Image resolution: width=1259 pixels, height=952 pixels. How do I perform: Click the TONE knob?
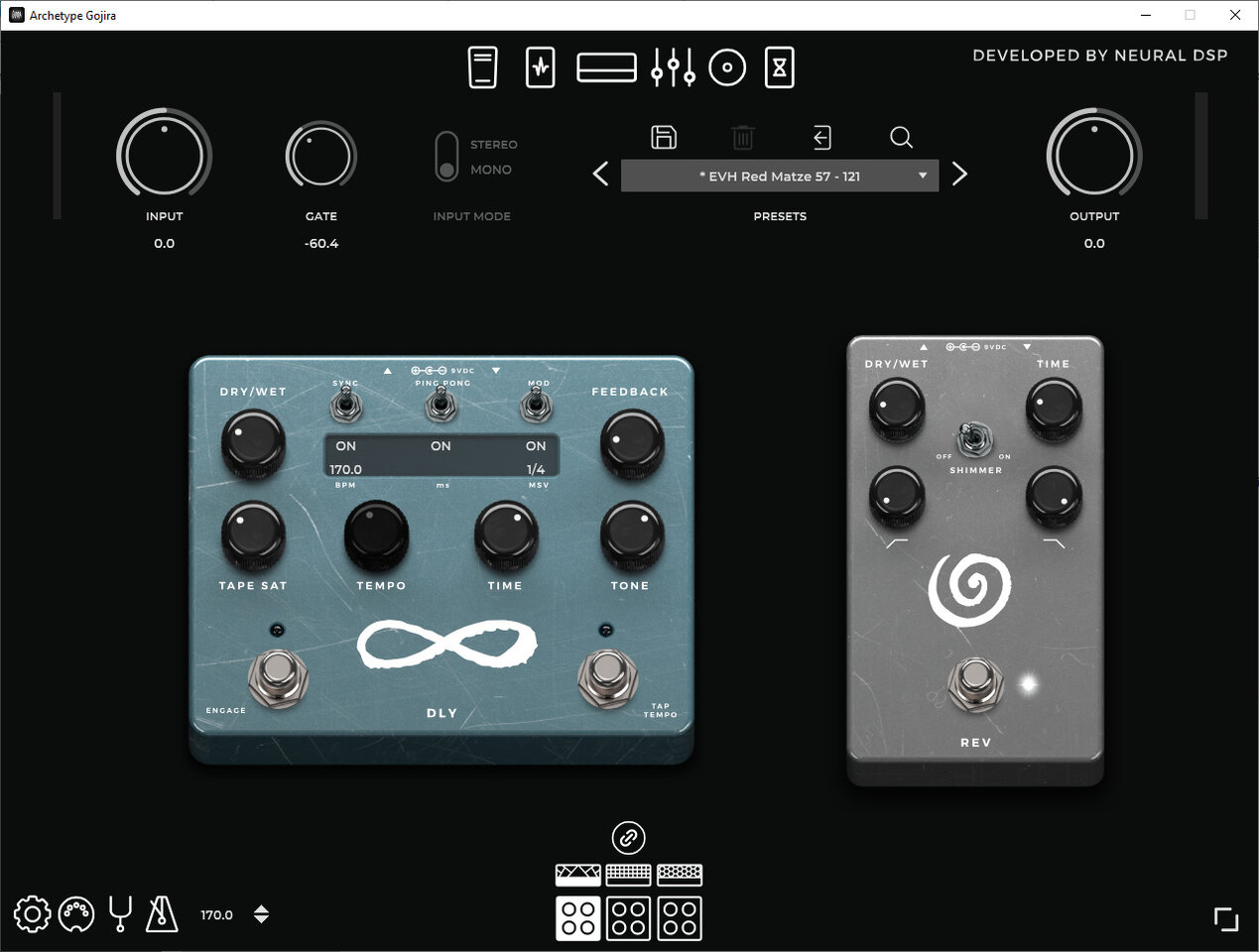pos(631,534)
